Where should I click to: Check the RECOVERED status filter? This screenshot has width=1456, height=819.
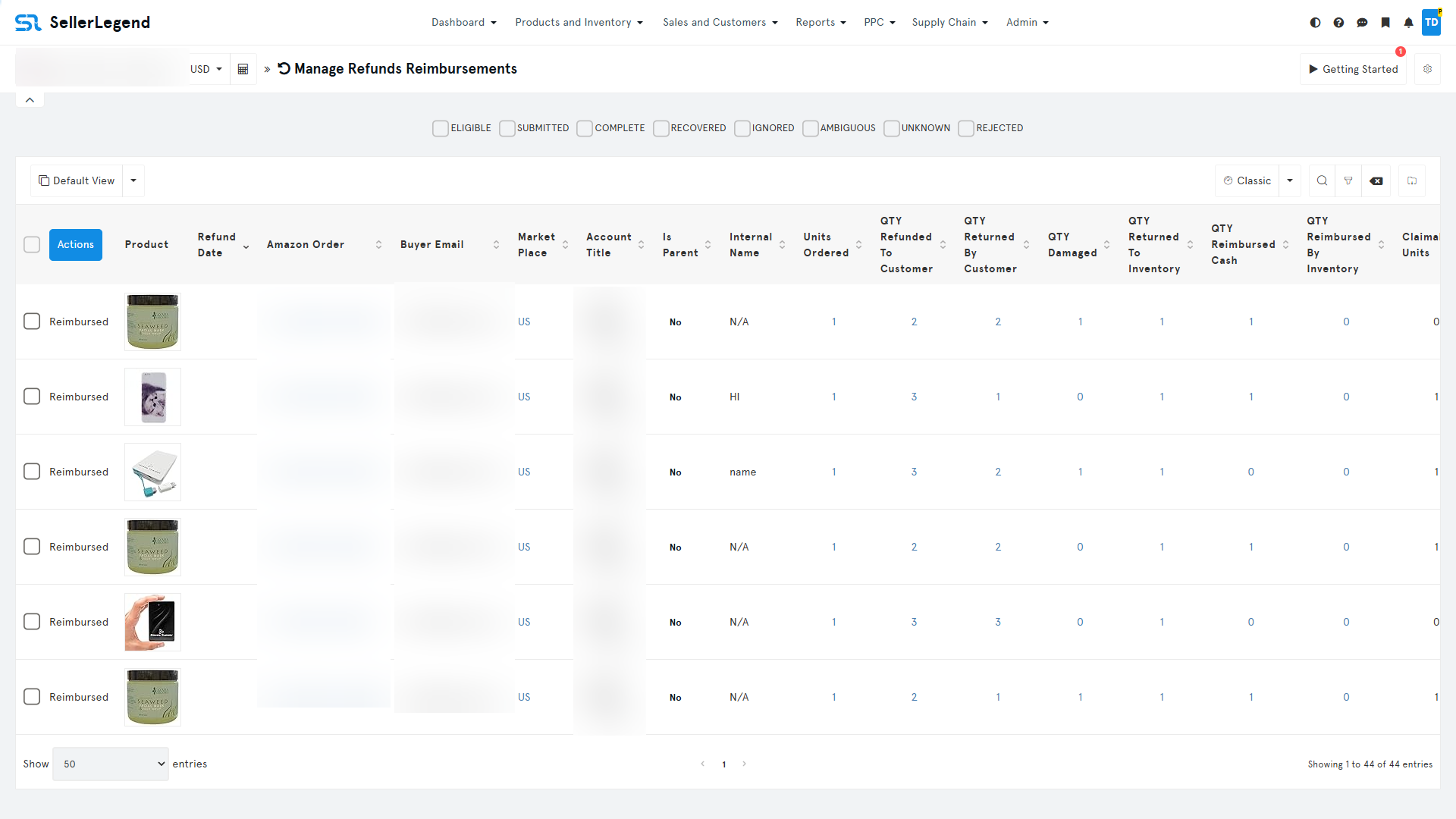tap(661, 128)
